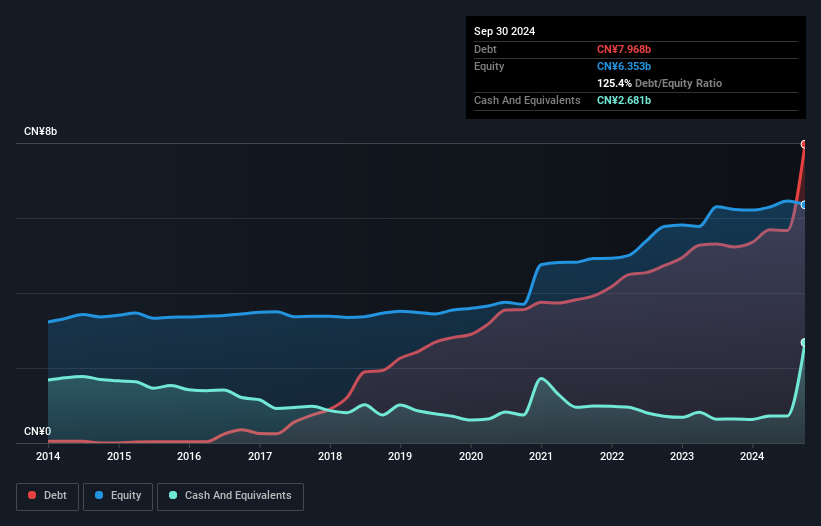
Task: Click the Equity label in tooltip
Action: 489,66
